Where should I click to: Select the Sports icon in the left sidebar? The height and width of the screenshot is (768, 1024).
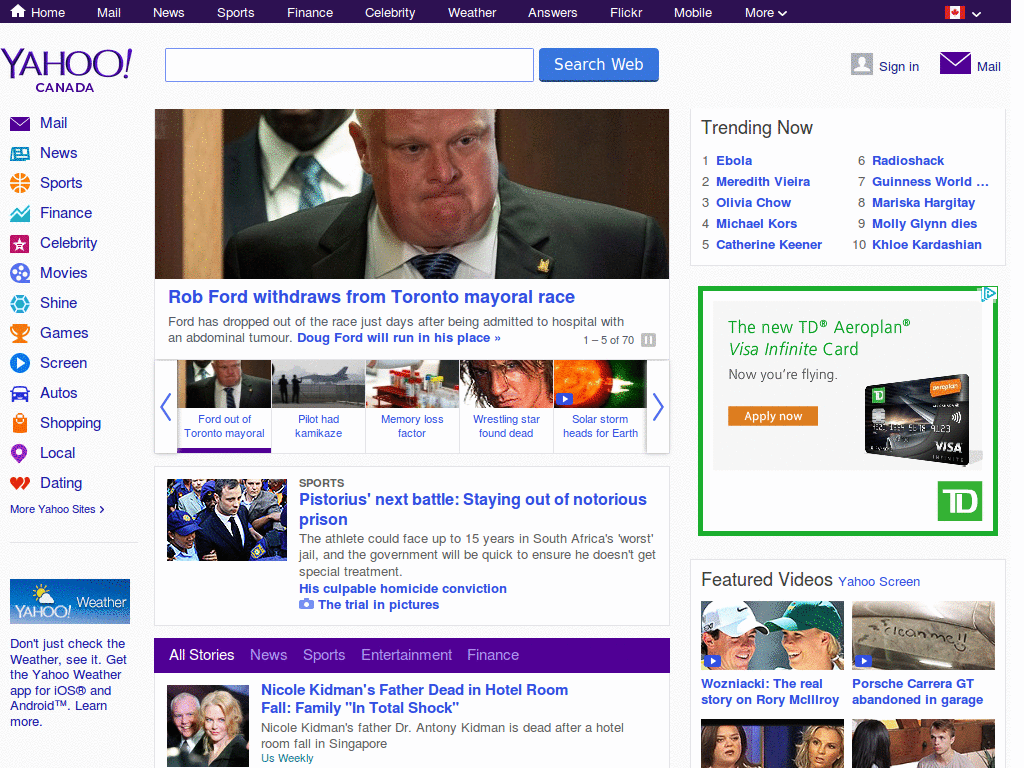(x=21, y=183)
